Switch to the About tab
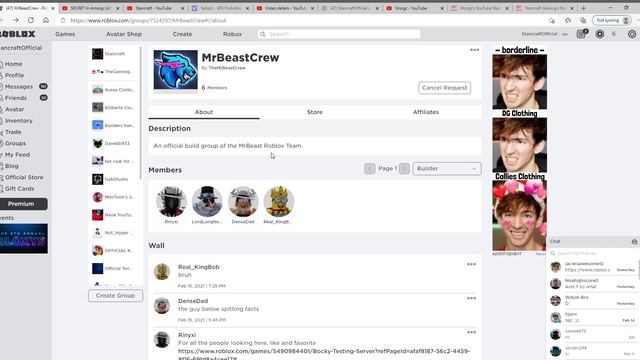The width and height of the screenshot is (640, 360). coord(204,112)
